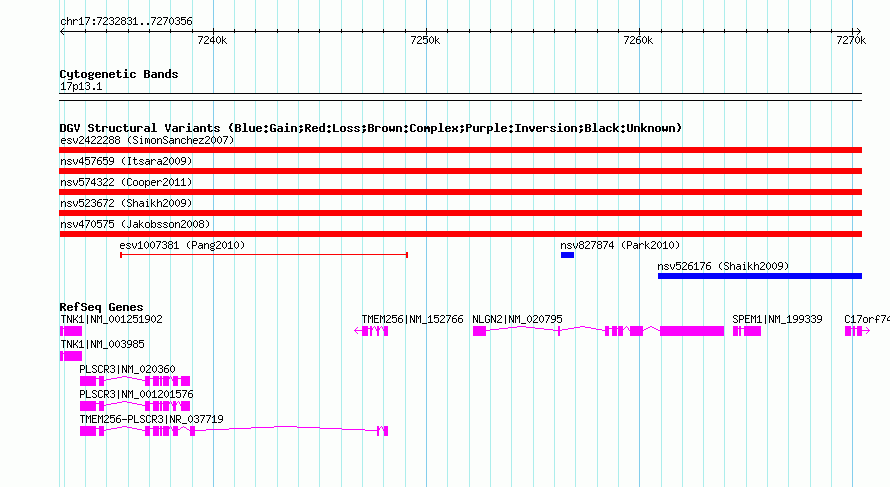
Task: Select the nsv574322 (Cooper2011) variant bar
Action: pos(460,192)
